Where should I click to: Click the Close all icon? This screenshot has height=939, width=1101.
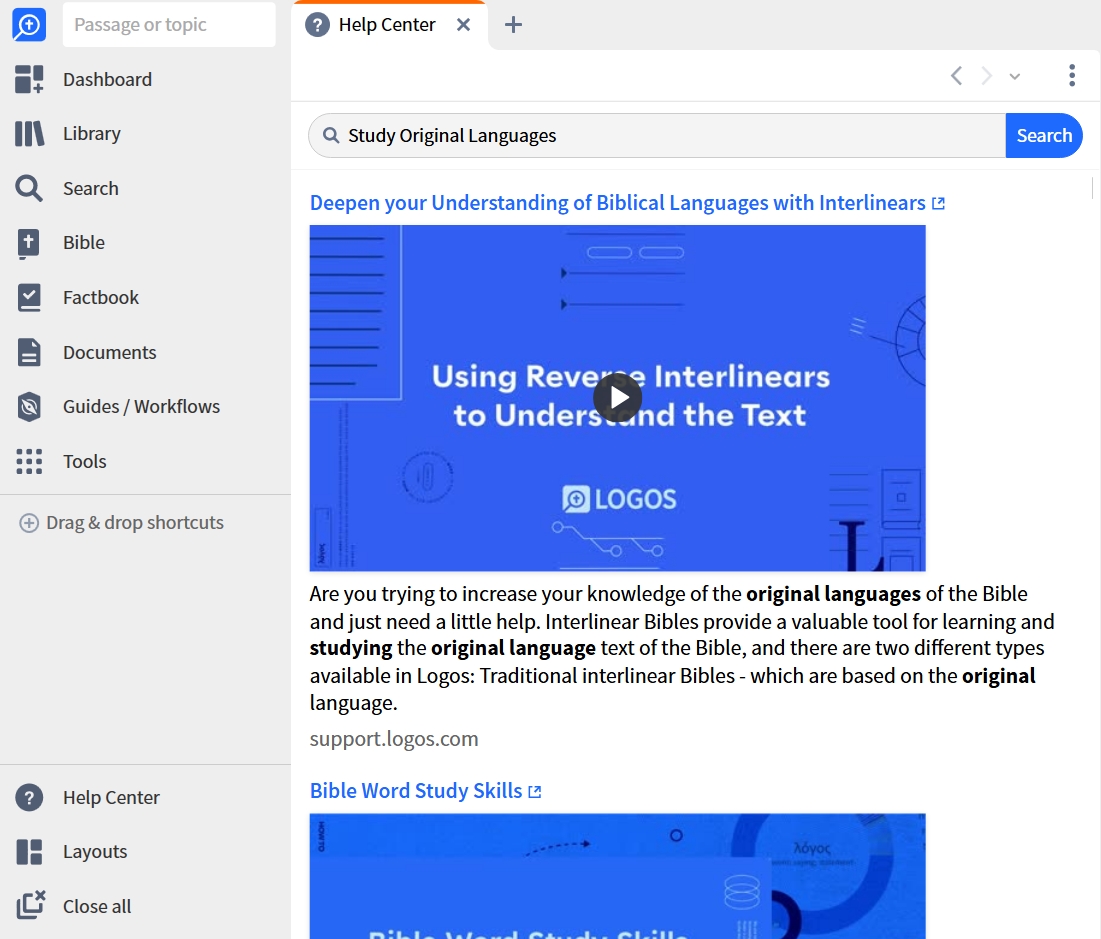(30, 905)
